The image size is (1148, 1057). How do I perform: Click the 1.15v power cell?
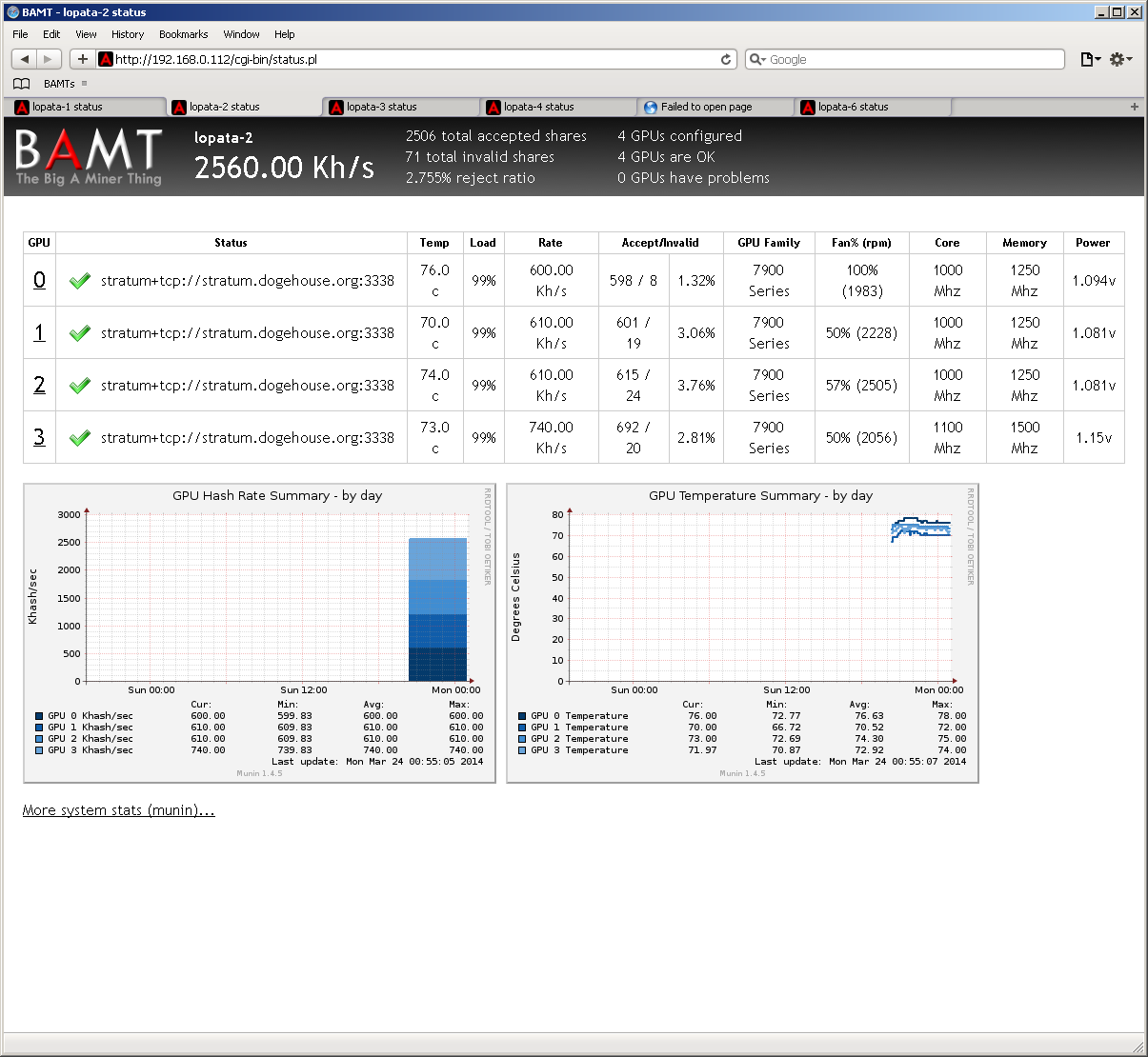pyautogui.click(x=1094, y=438)
